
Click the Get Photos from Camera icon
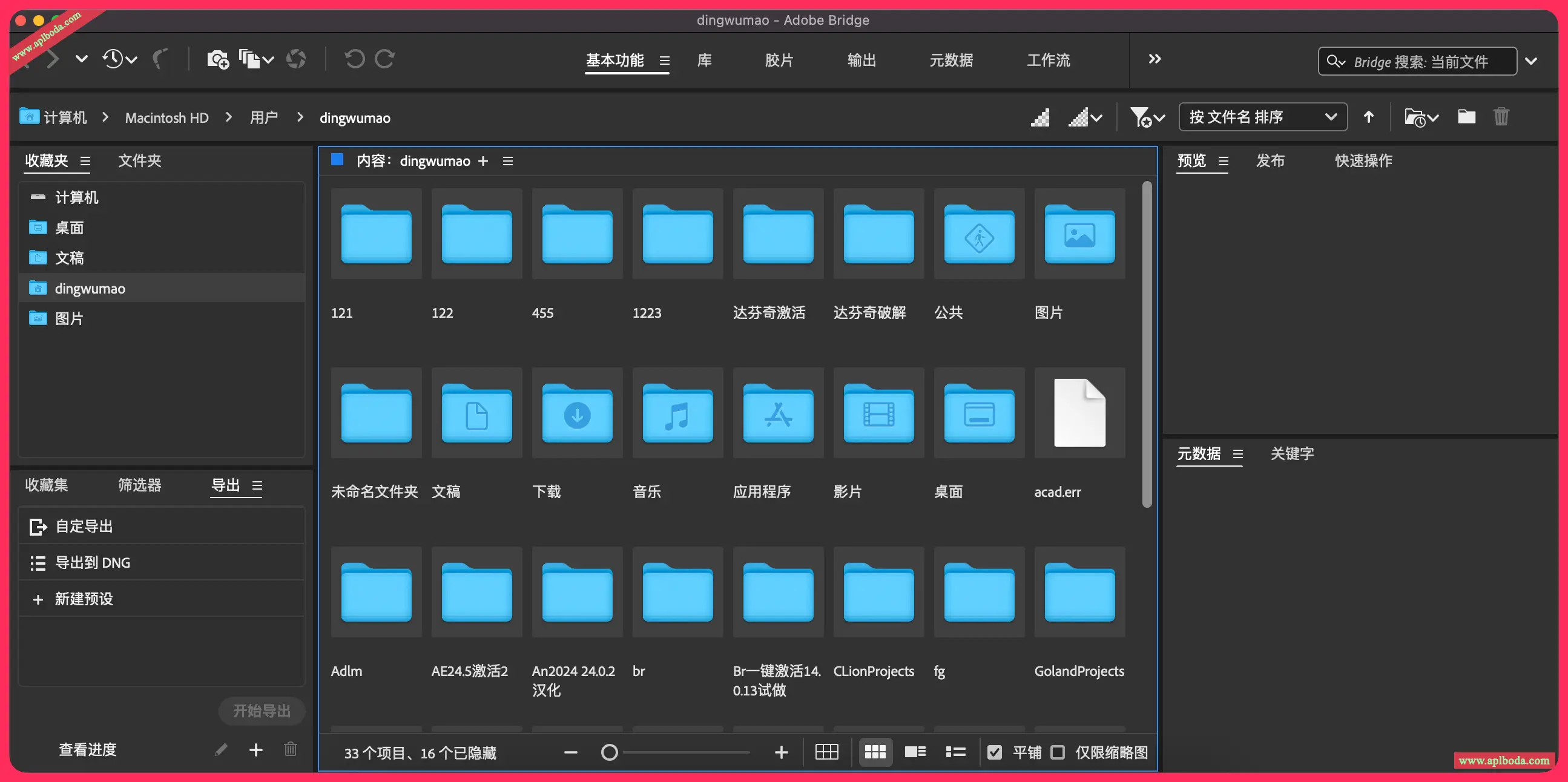[217, 60]
